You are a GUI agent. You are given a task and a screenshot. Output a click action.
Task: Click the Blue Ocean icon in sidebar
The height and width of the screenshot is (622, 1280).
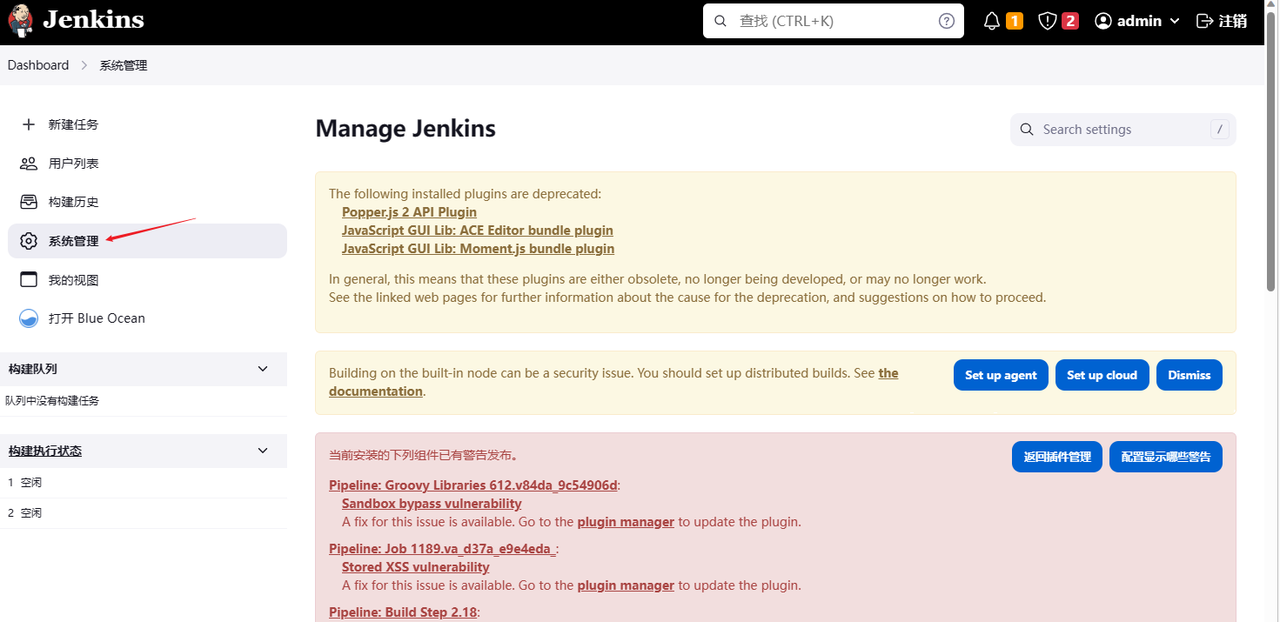pyautogui.click(x=29, y=318)
